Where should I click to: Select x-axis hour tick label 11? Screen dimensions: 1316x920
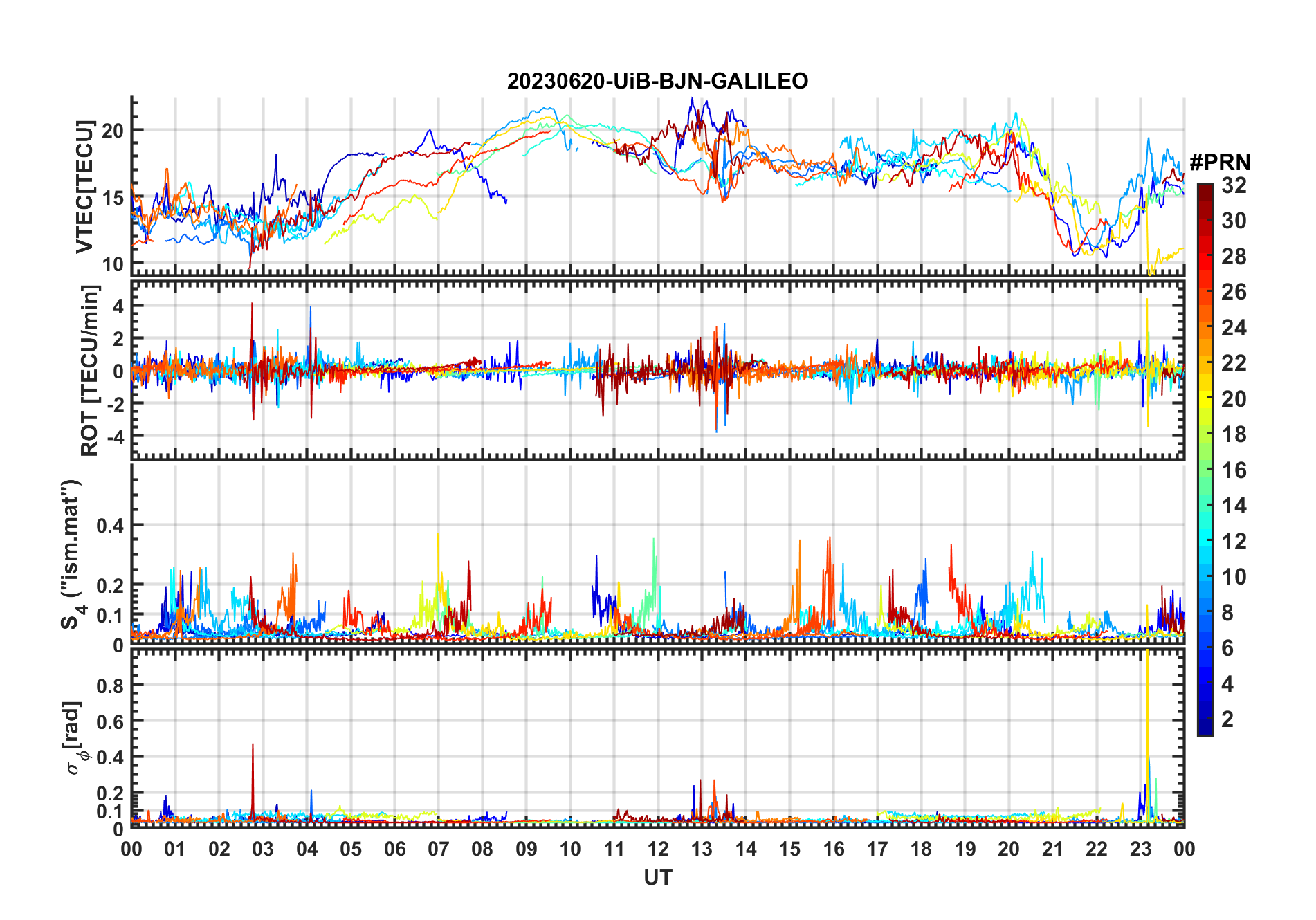point(614,849)
